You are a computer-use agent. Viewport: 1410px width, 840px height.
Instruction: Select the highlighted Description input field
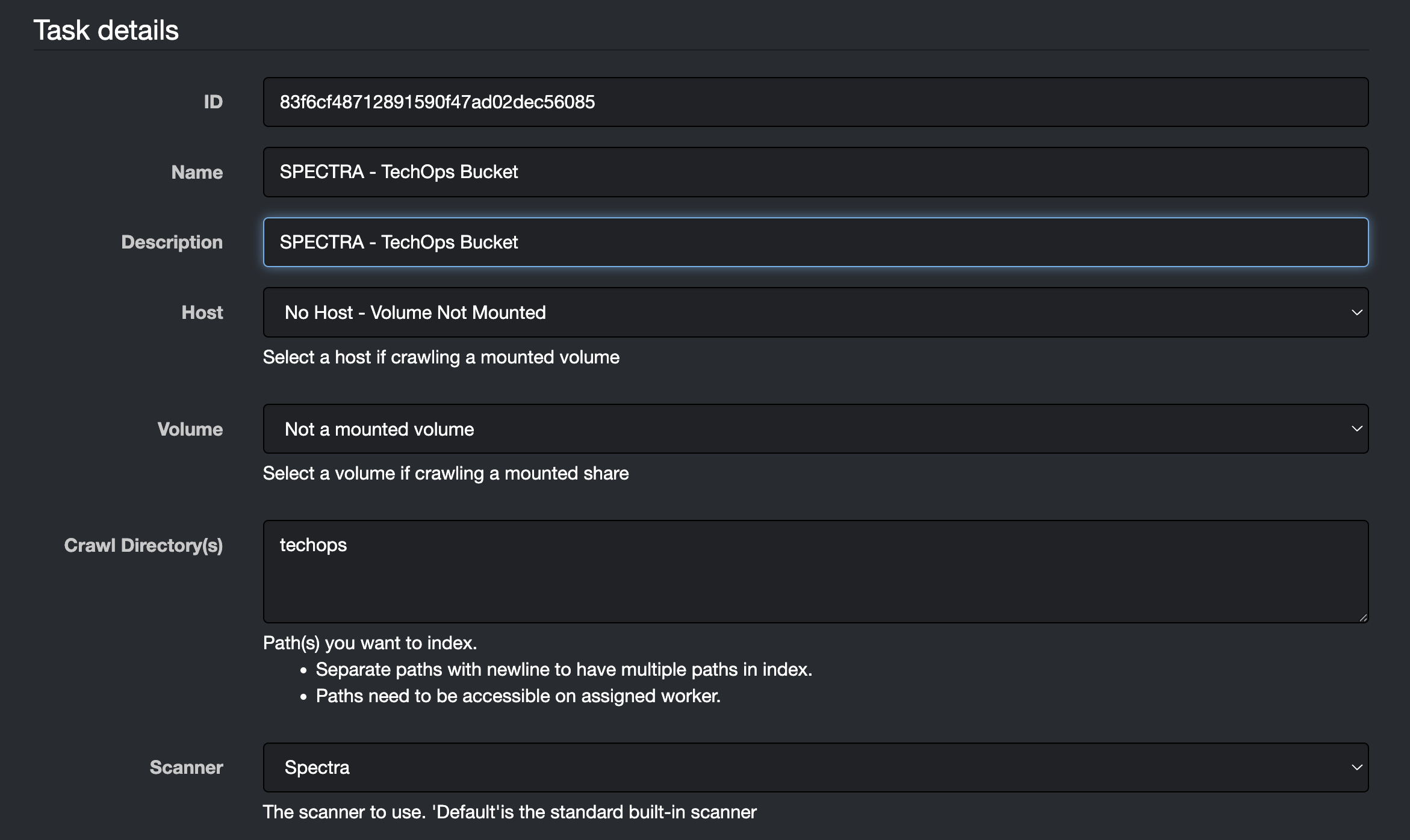(816, 242)
